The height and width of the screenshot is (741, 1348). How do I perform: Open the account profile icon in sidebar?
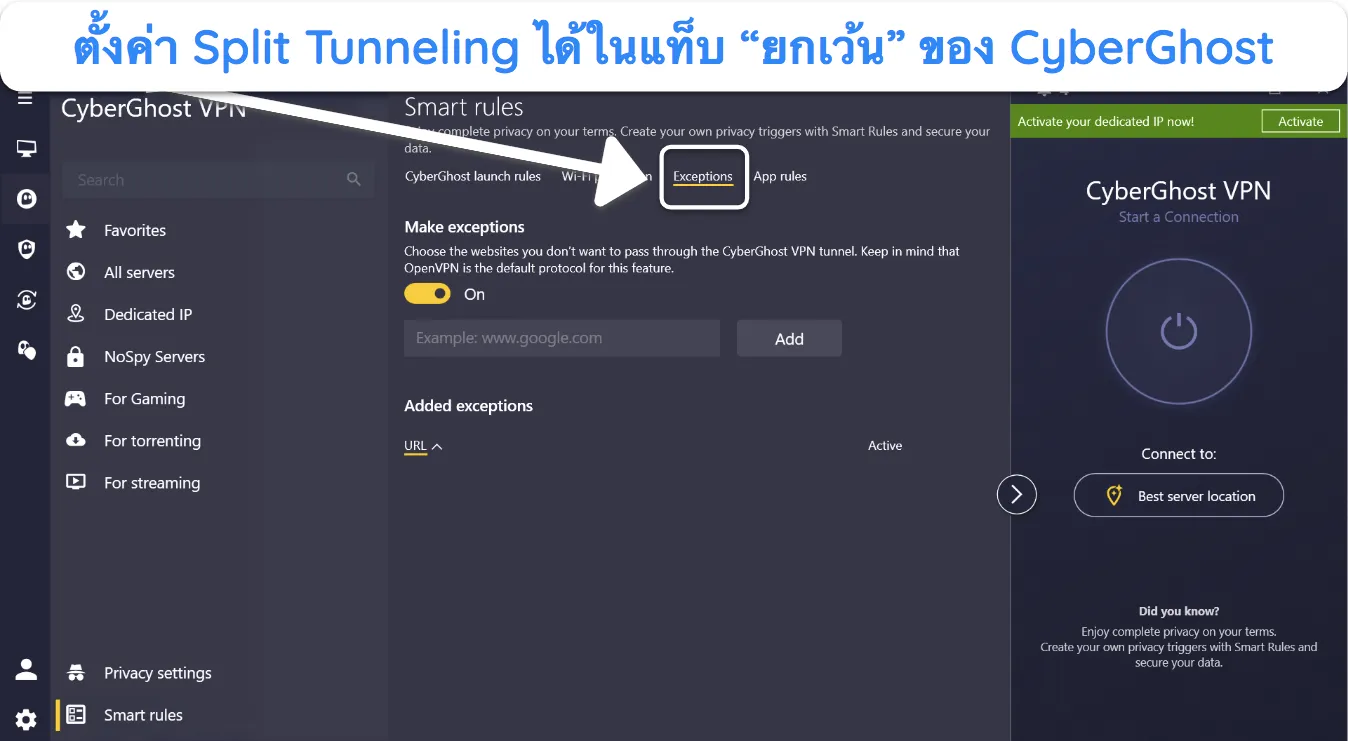(26, 669)
